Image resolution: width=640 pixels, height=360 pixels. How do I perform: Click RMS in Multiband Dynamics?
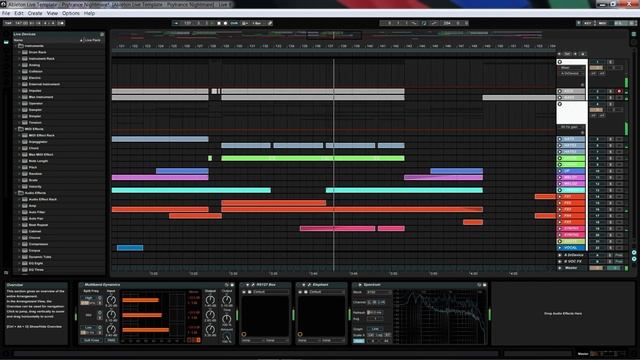tap(111, 340)
